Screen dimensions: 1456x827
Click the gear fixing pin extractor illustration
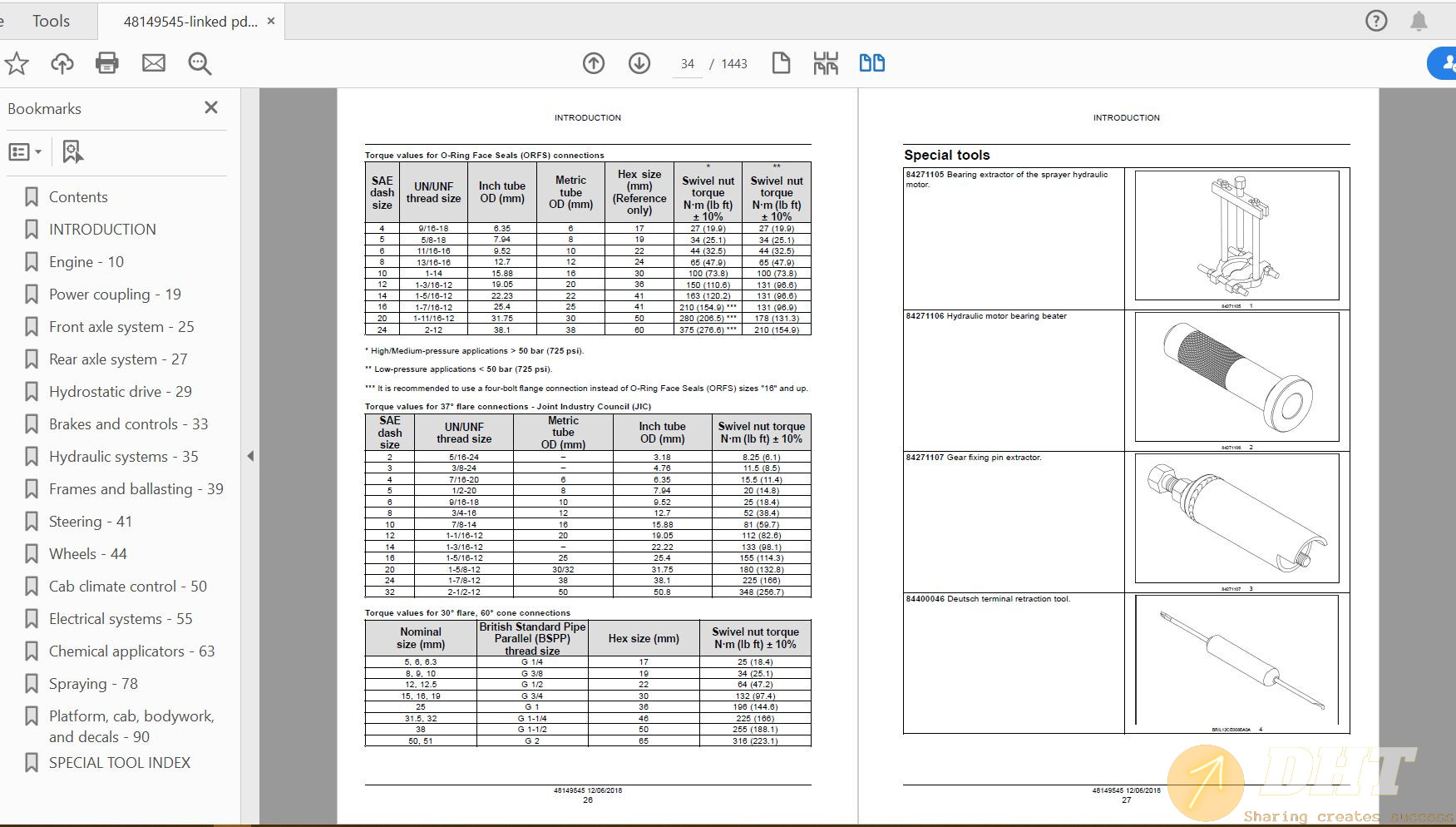coord(1236,518)
